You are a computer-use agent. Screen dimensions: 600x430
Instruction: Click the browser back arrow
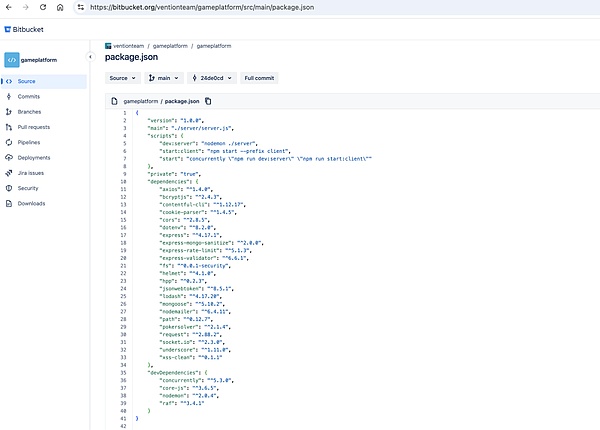coord(8,7)
